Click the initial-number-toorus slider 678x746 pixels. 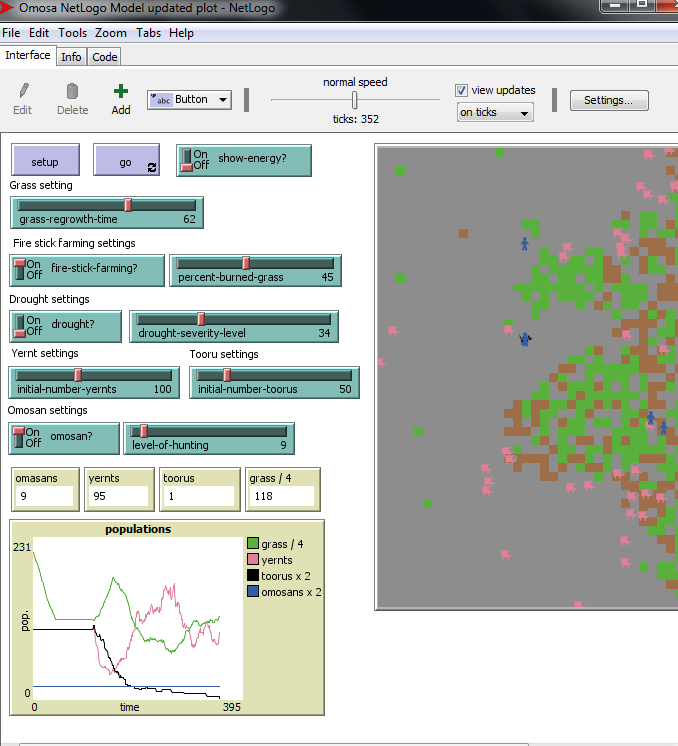(275, 383)
